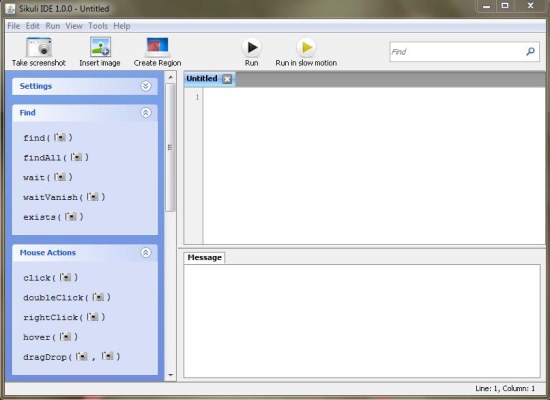The height and width of the screenshot is (400, 550).
Task: Maximize the Sikuli IDE window
Action: point(505,6)
